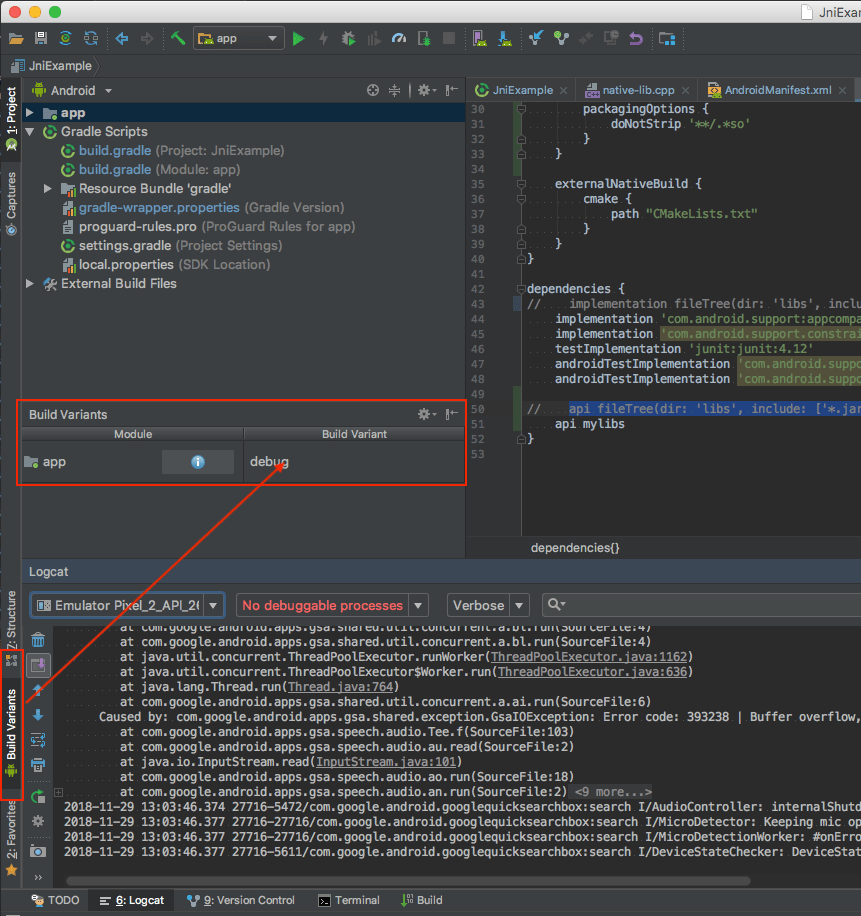The width and height of the screenshot is (861, 916).
Task: Take a screenshot with the camera icon in Logcat
Action: 37,847
